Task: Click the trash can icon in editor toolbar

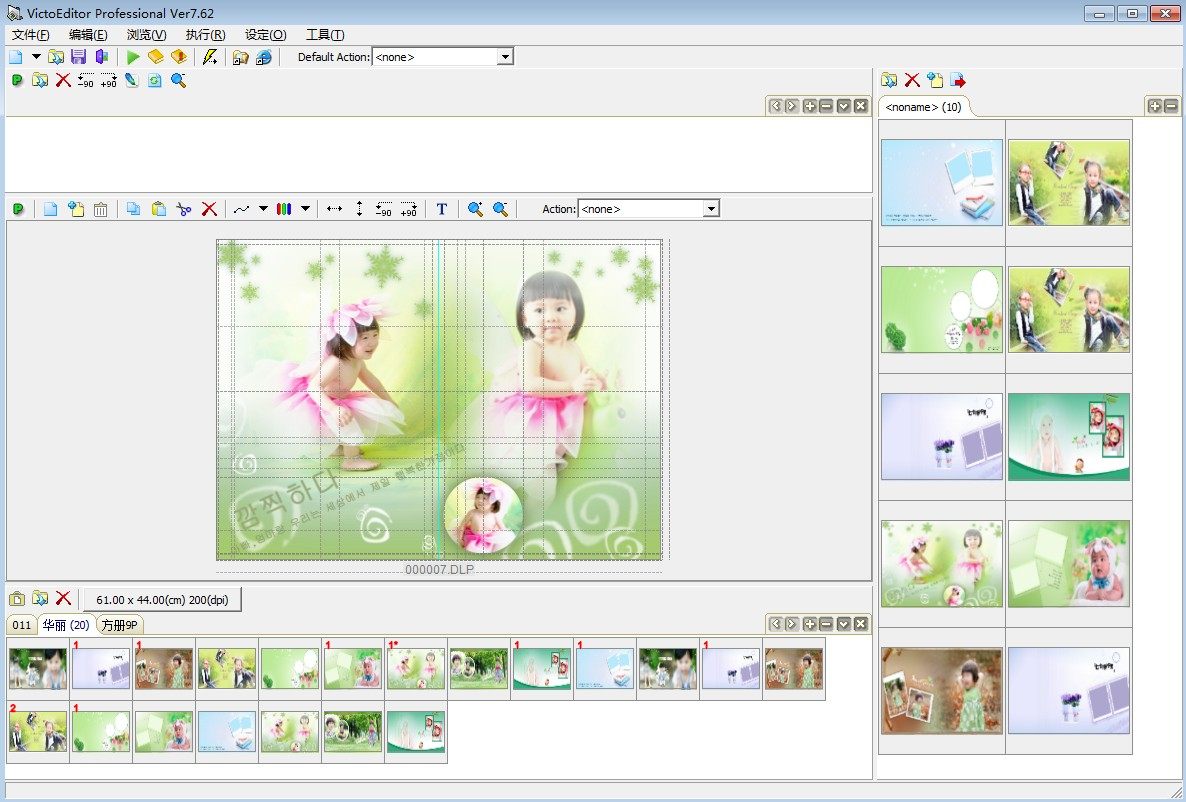Action: pos(101,209)
